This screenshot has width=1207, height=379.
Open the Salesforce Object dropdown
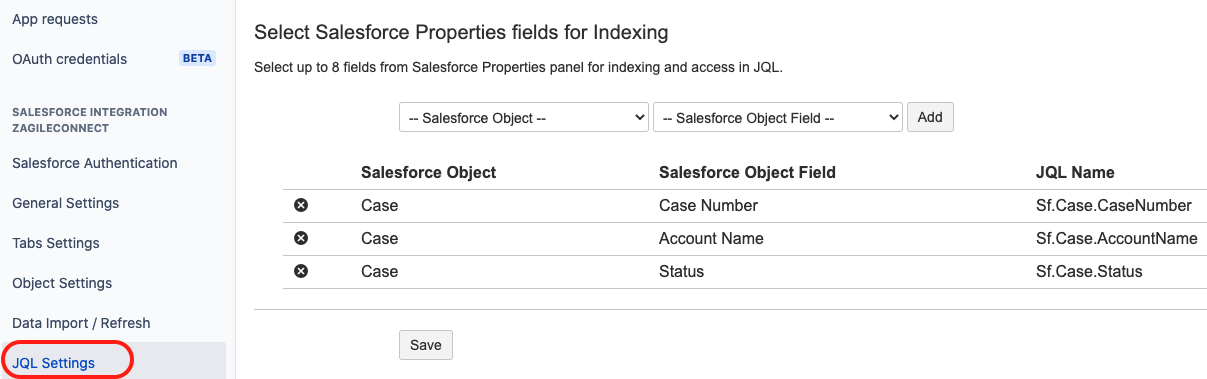(x=524, y=117)
